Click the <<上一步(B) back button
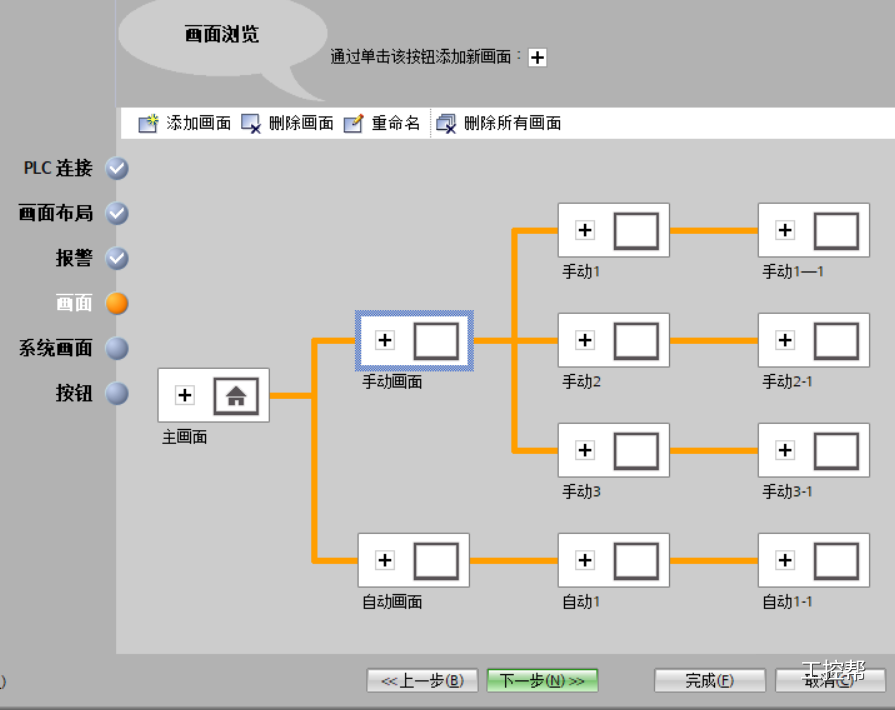This screenshot has height=710, width=895. 422,680
